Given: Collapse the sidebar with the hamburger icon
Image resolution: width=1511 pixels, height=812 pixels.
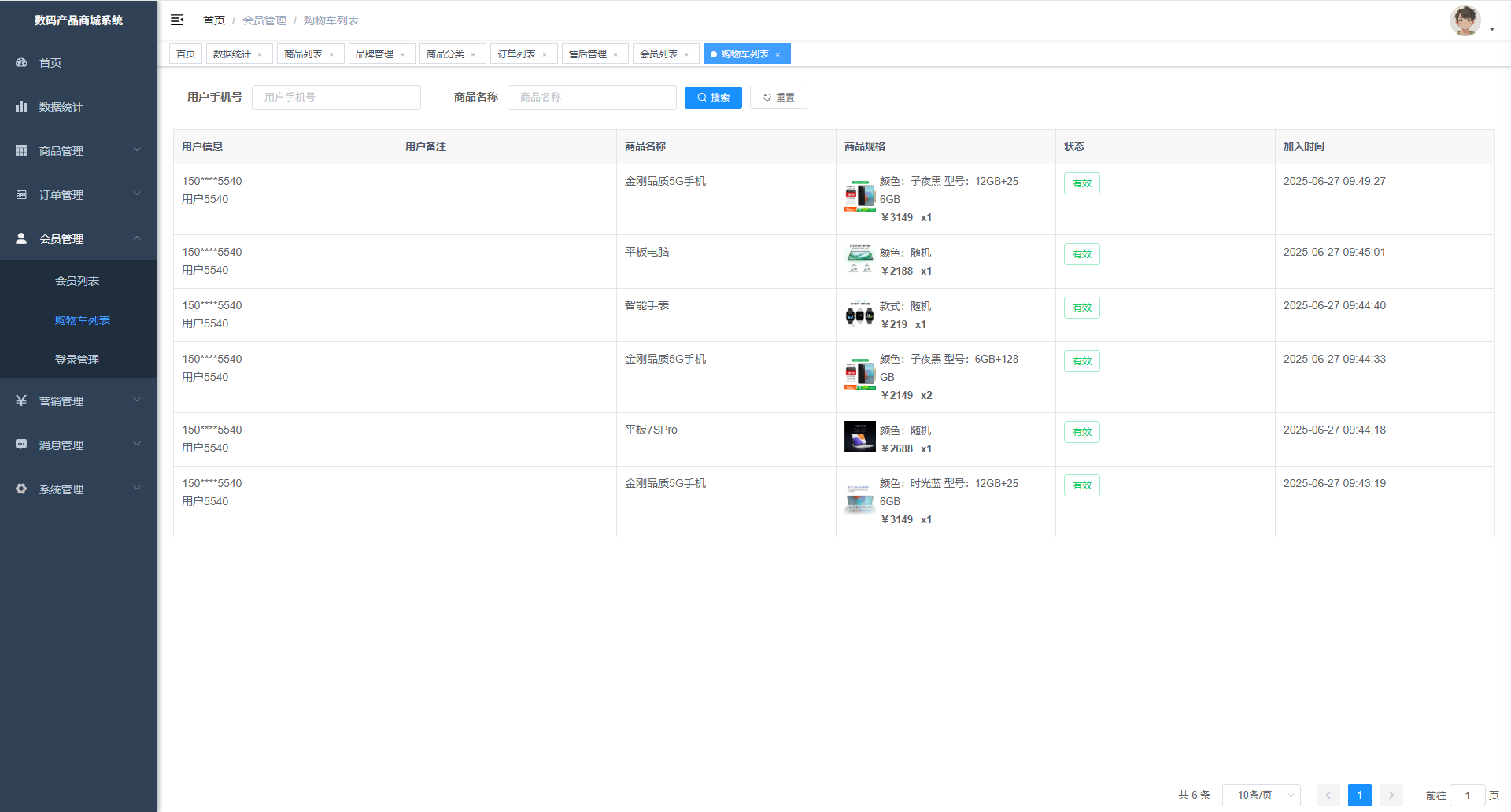Looking at the screenshot, I should click(x=177, y=20).
